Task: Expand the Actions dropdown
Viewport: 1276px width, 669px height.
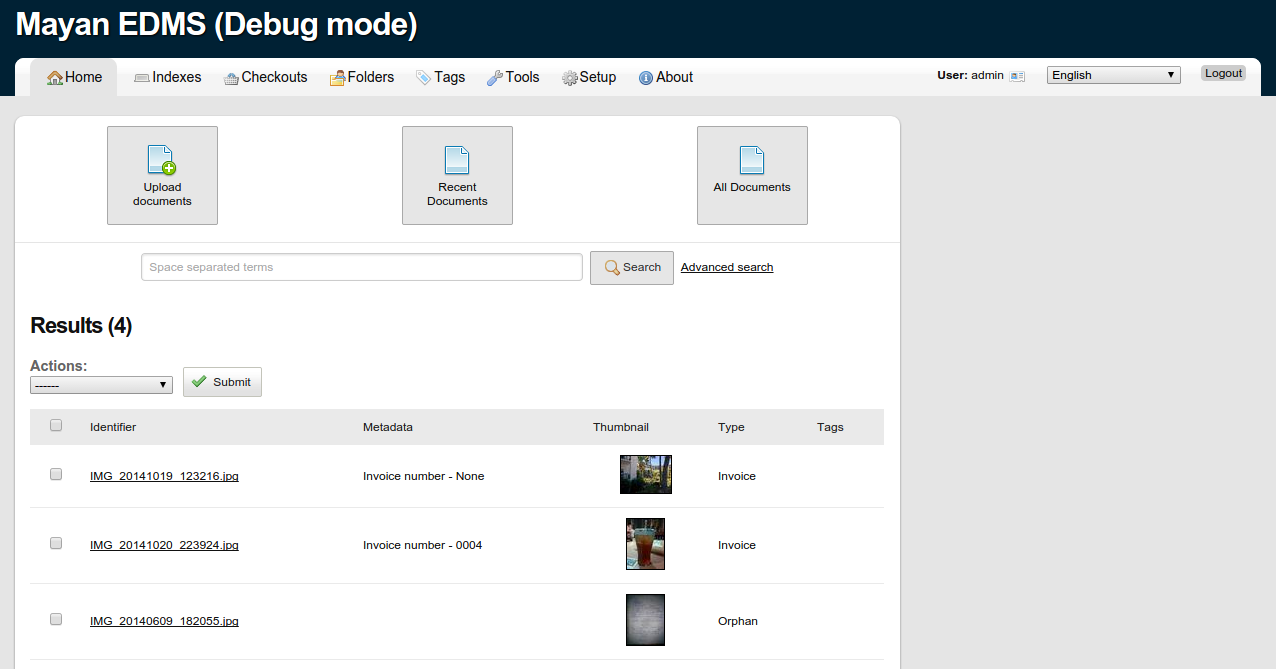Action: point(101,385)
